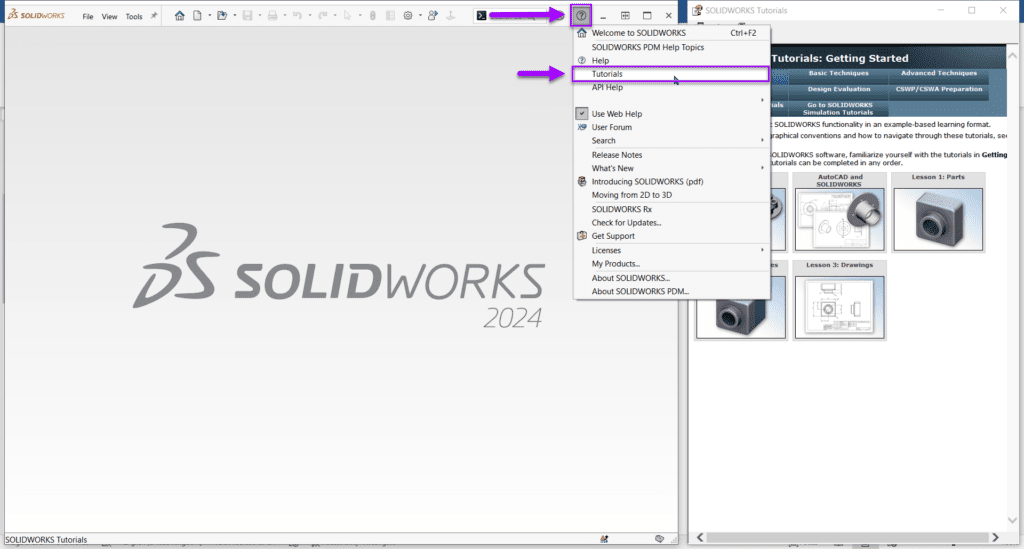This screenshot has width=1024, height=549.
Task: Choose Welcome to SOLIDWORKS menu entry
Action: 671,33
